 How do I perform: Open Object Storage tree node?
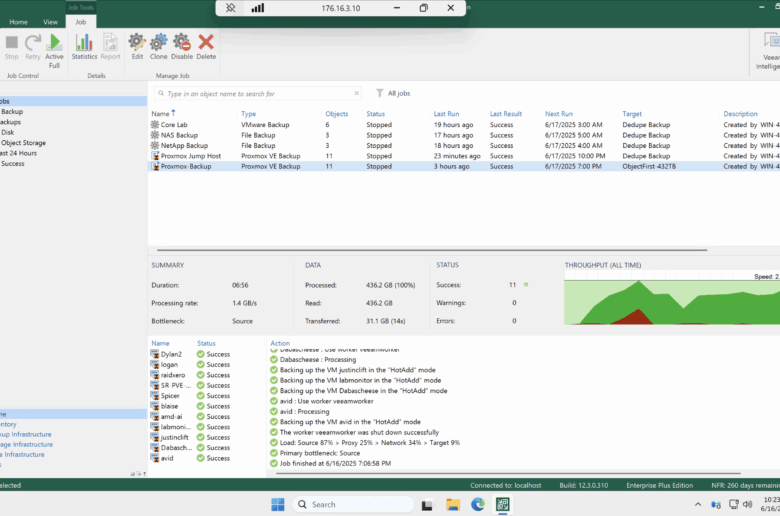tap(23, 143)
